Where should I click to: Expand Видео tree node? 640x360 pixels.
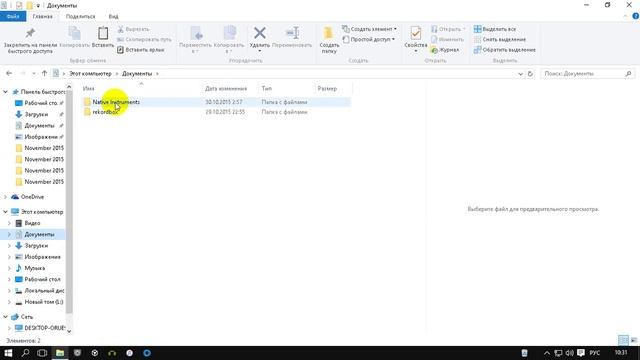[9, 223]
